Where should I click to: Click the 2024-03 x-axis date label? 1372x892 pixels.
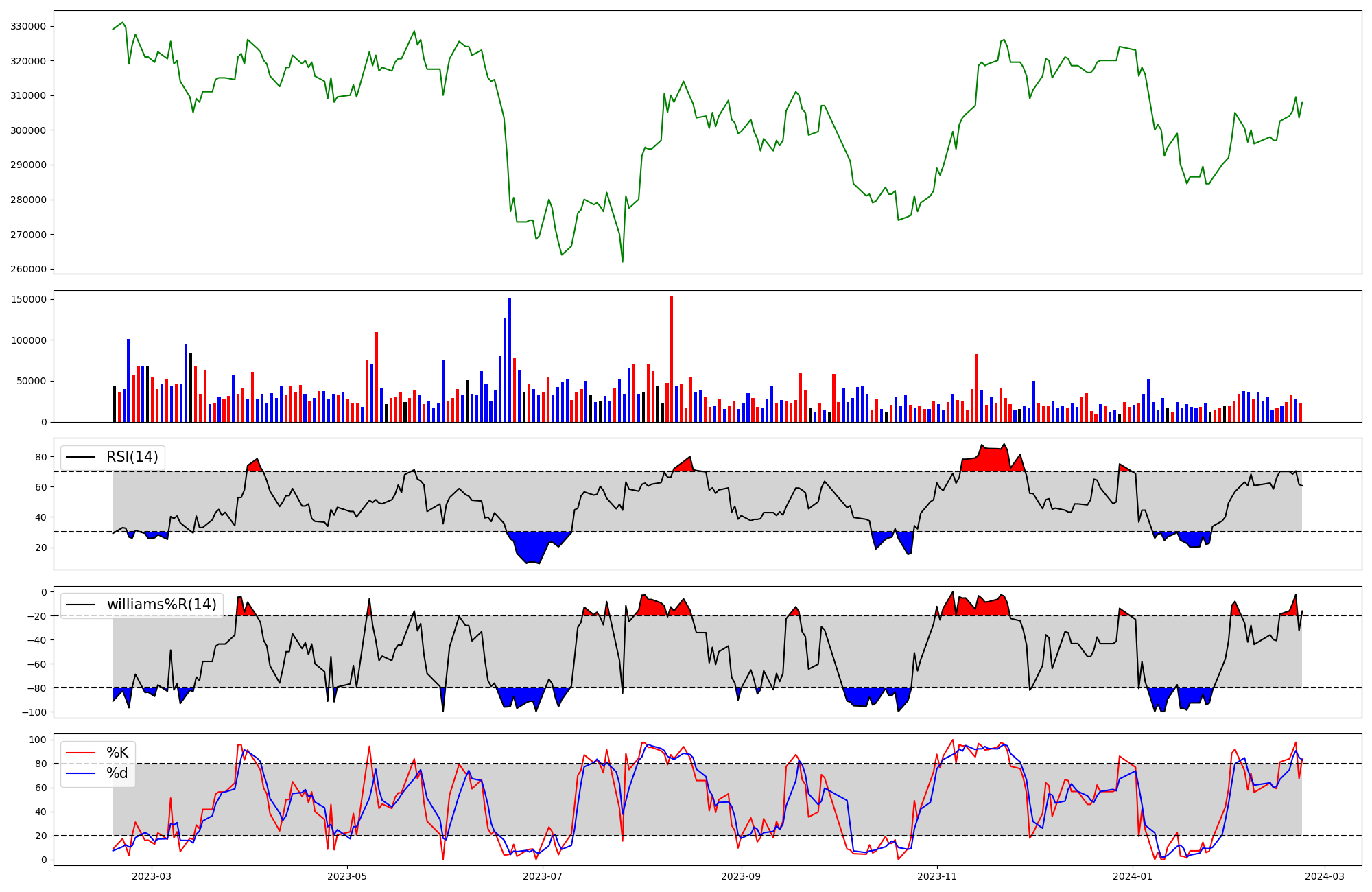pyautogui.click(x=1324, y=876)
